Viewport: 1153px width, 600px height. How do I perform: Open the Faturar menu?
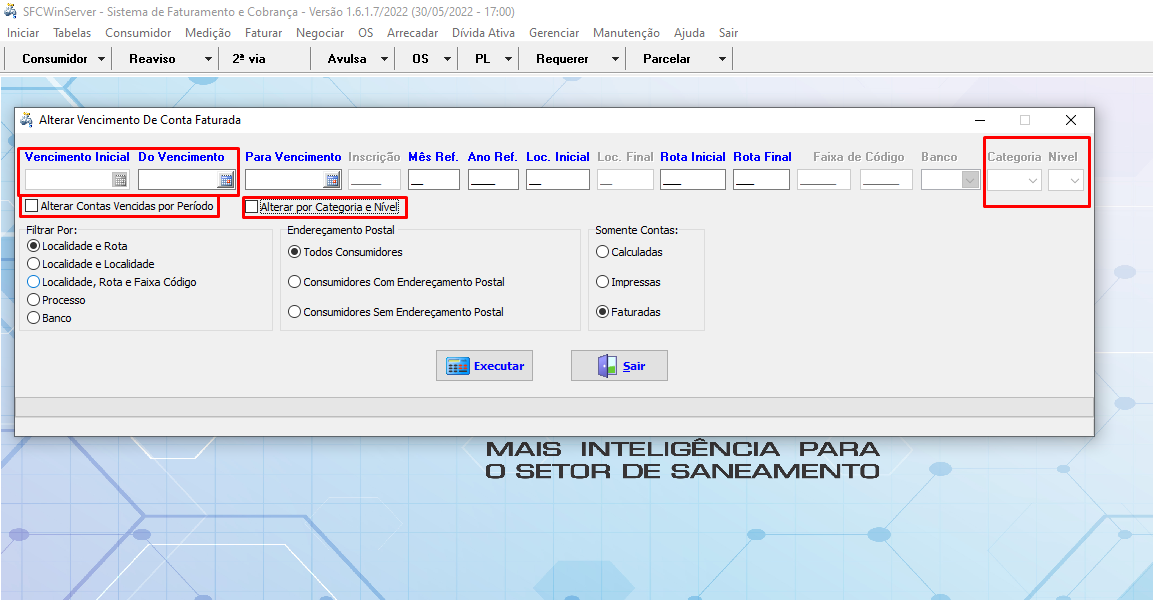[x=263, y=33]
